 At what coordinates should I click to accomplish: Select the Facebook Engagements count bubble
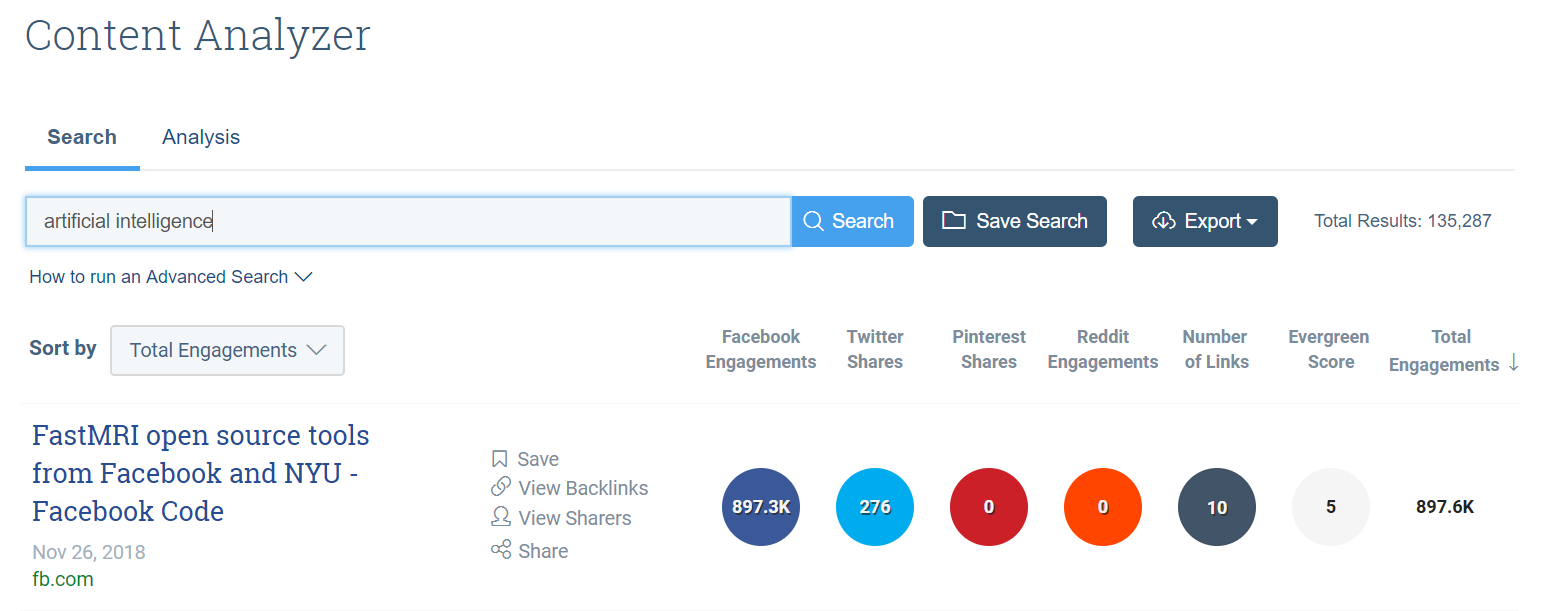[x=761, y=507]
